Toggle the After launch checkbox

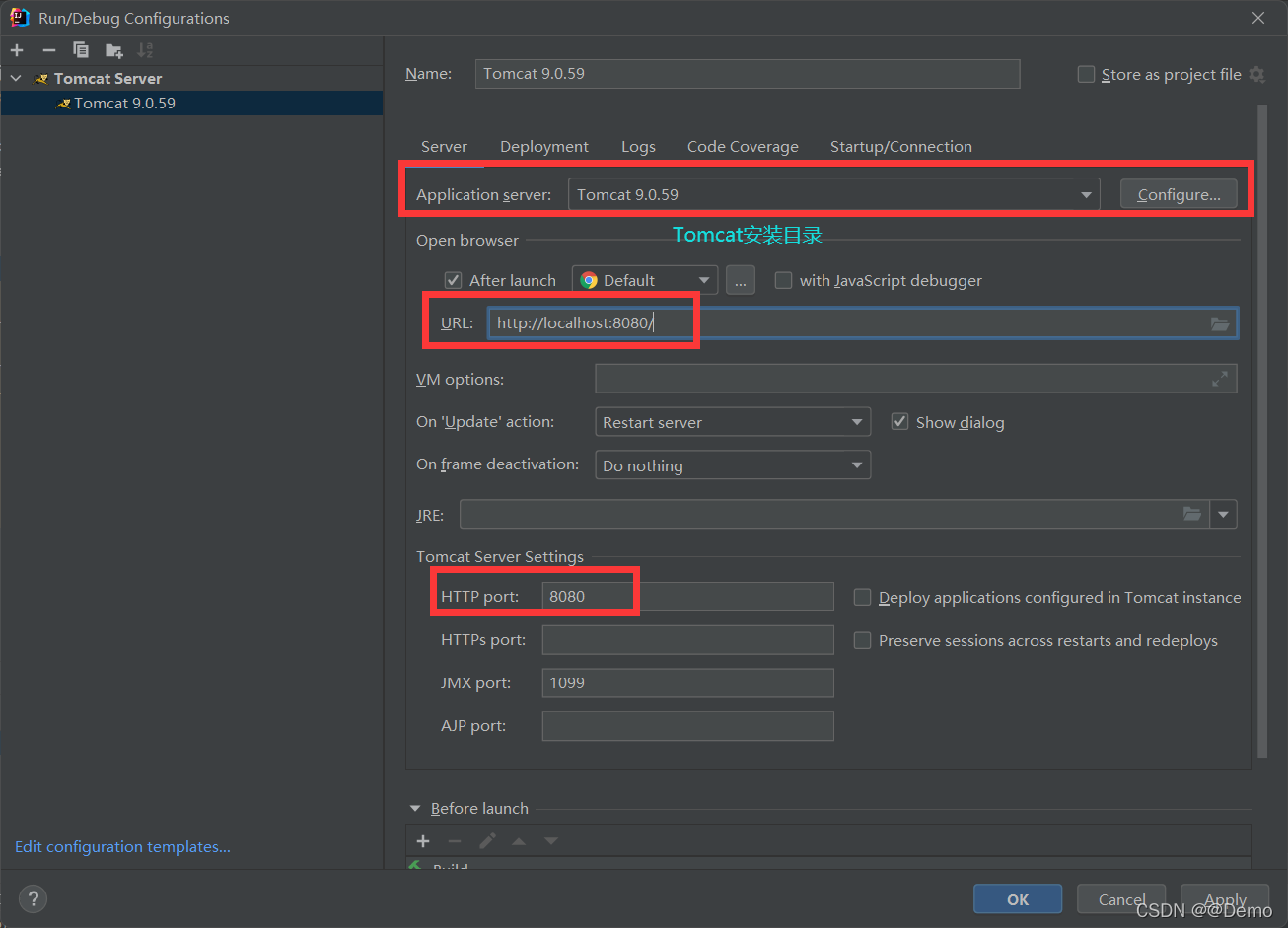coord(454,280)
